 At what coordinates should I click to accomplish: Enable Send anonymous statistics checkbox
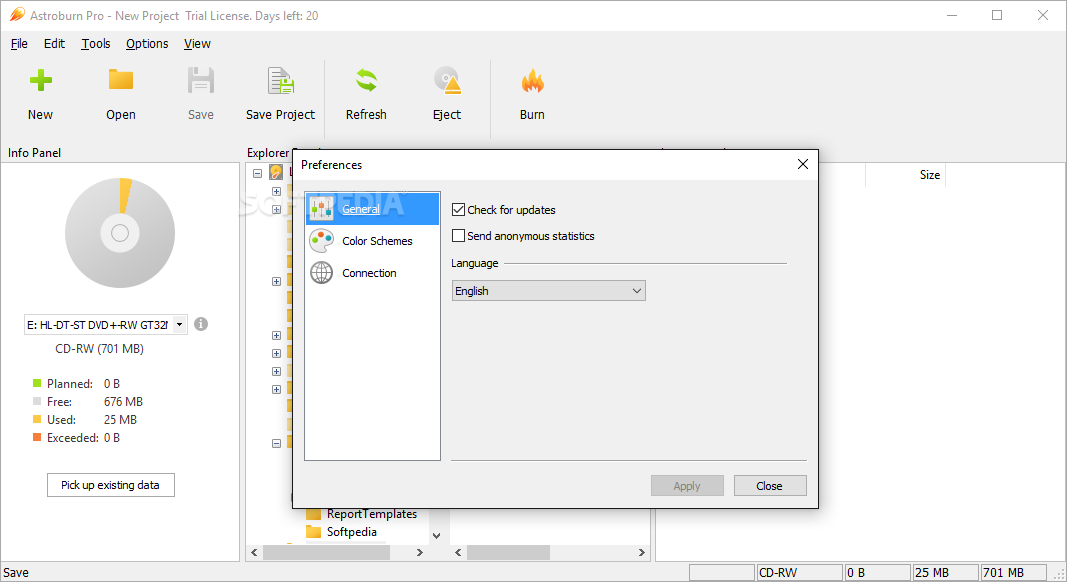(x=459, y=236)
